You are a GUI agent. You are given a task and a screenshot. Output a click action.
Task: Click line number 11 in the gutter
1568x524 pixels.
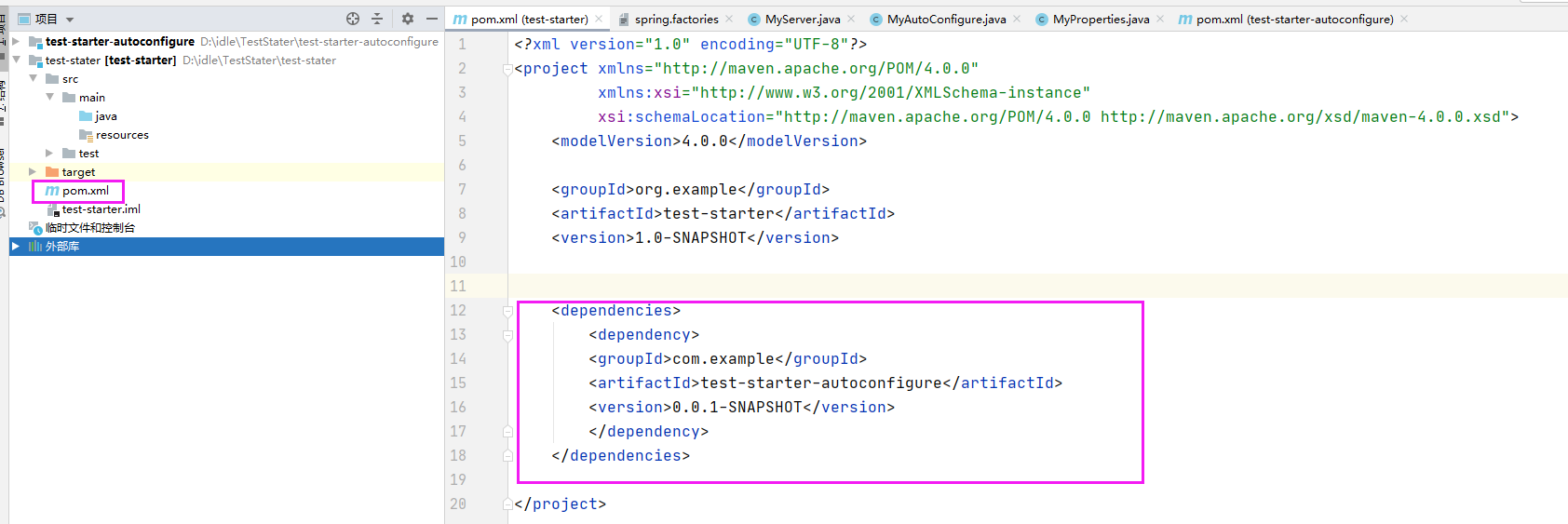click(x=458, y=287)
